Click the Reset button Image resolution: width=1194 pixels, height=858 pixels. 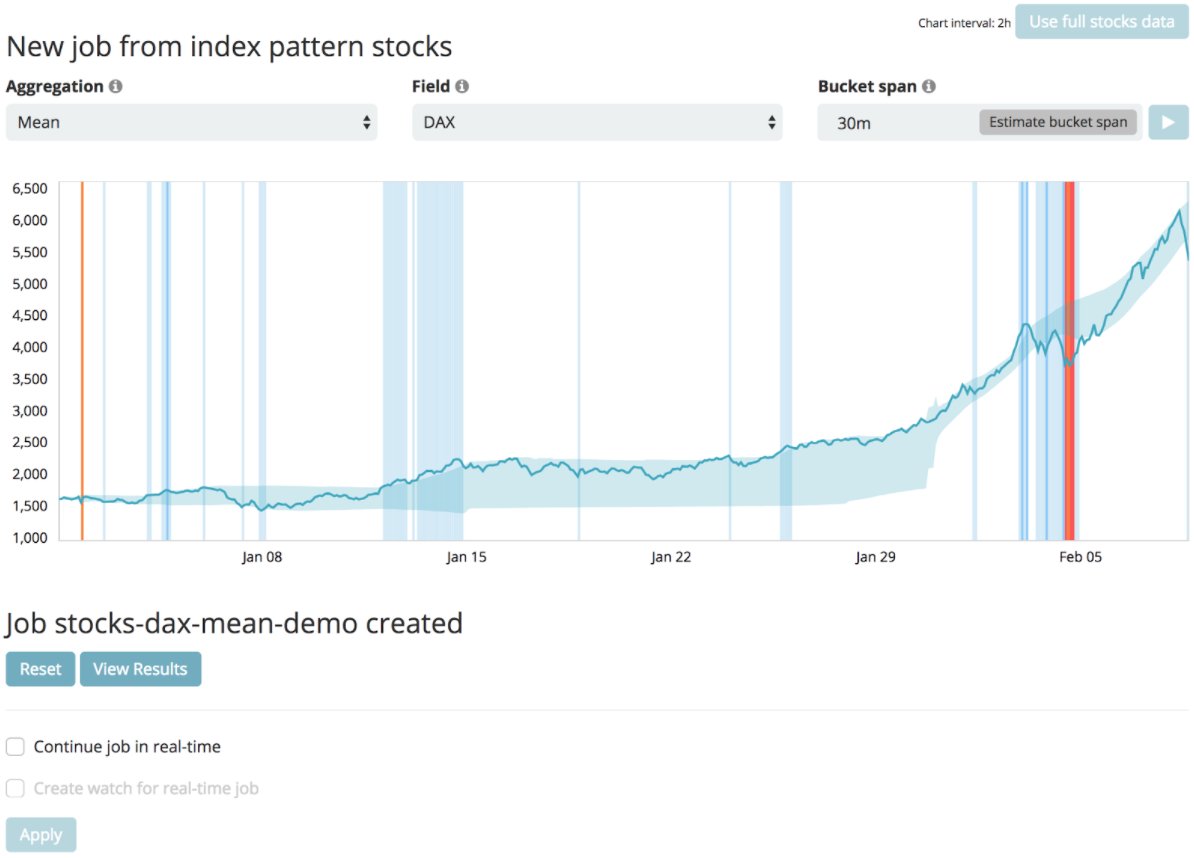point(40,669)
